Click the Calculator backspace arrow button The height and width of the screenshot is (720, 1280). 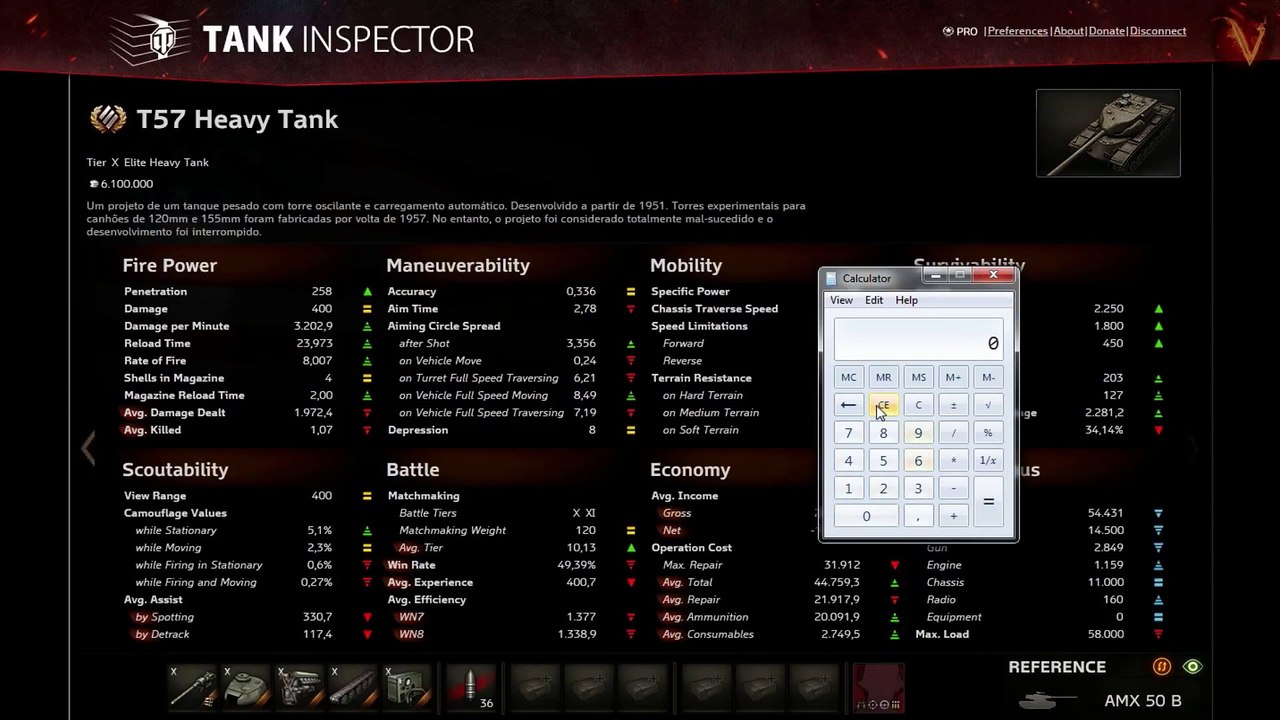(848, 405)
